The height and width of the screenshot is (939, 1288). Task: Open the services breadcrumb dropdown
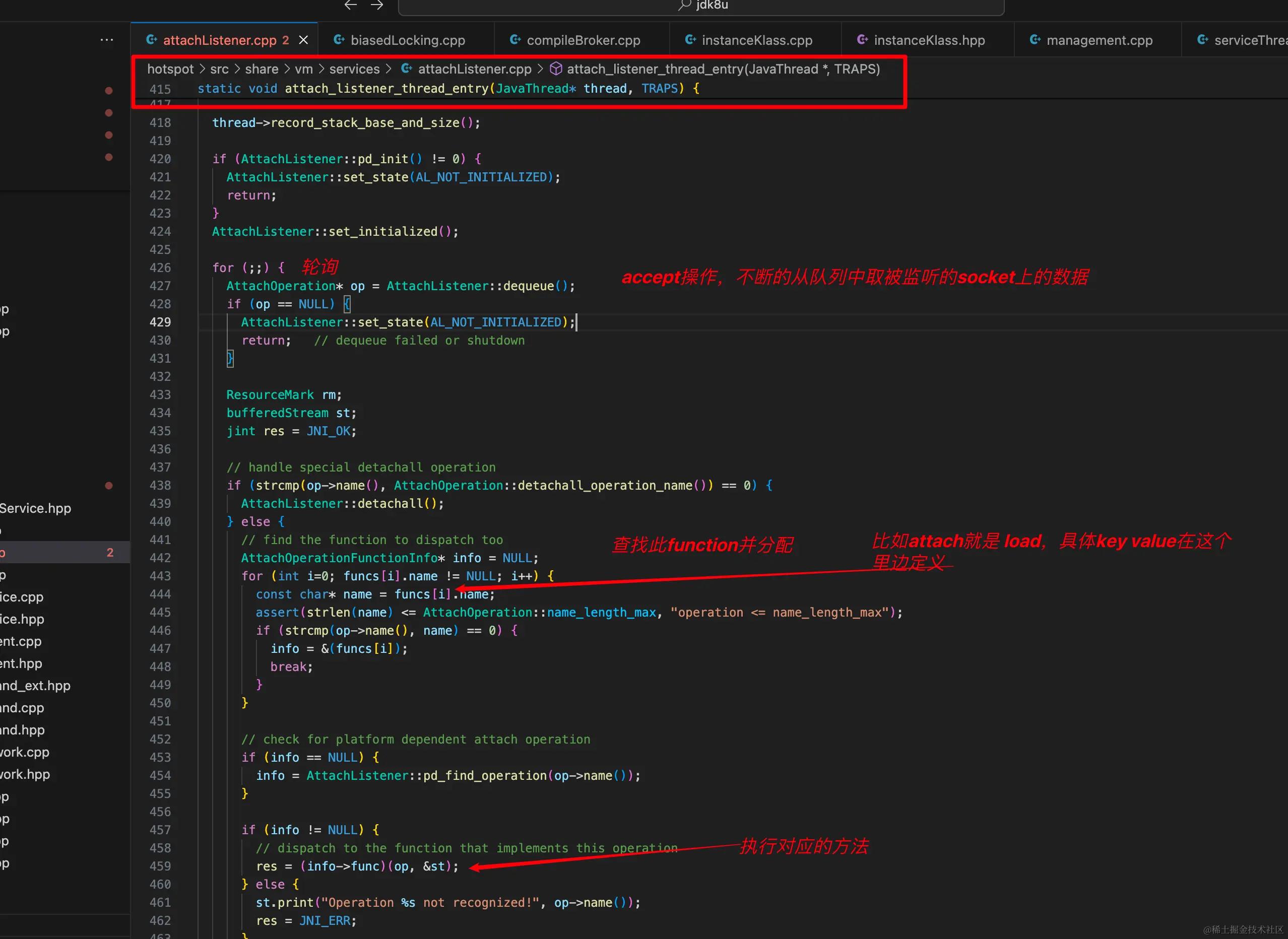[x=354, y=69]
